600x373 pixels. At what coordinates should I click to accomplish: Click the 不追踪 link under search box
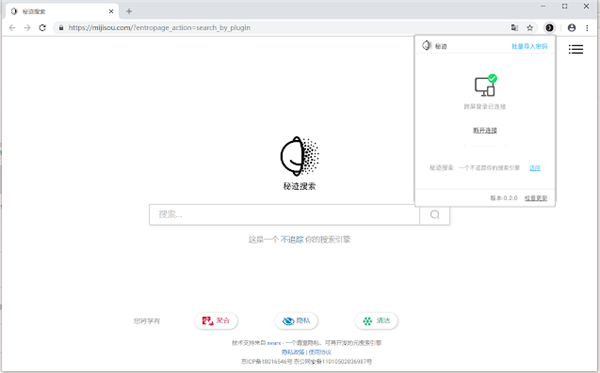pyautogui.click(x=292, y=239)
